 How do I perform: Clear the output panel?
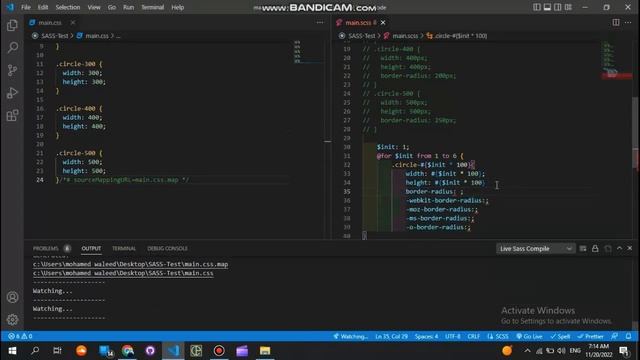583,249
